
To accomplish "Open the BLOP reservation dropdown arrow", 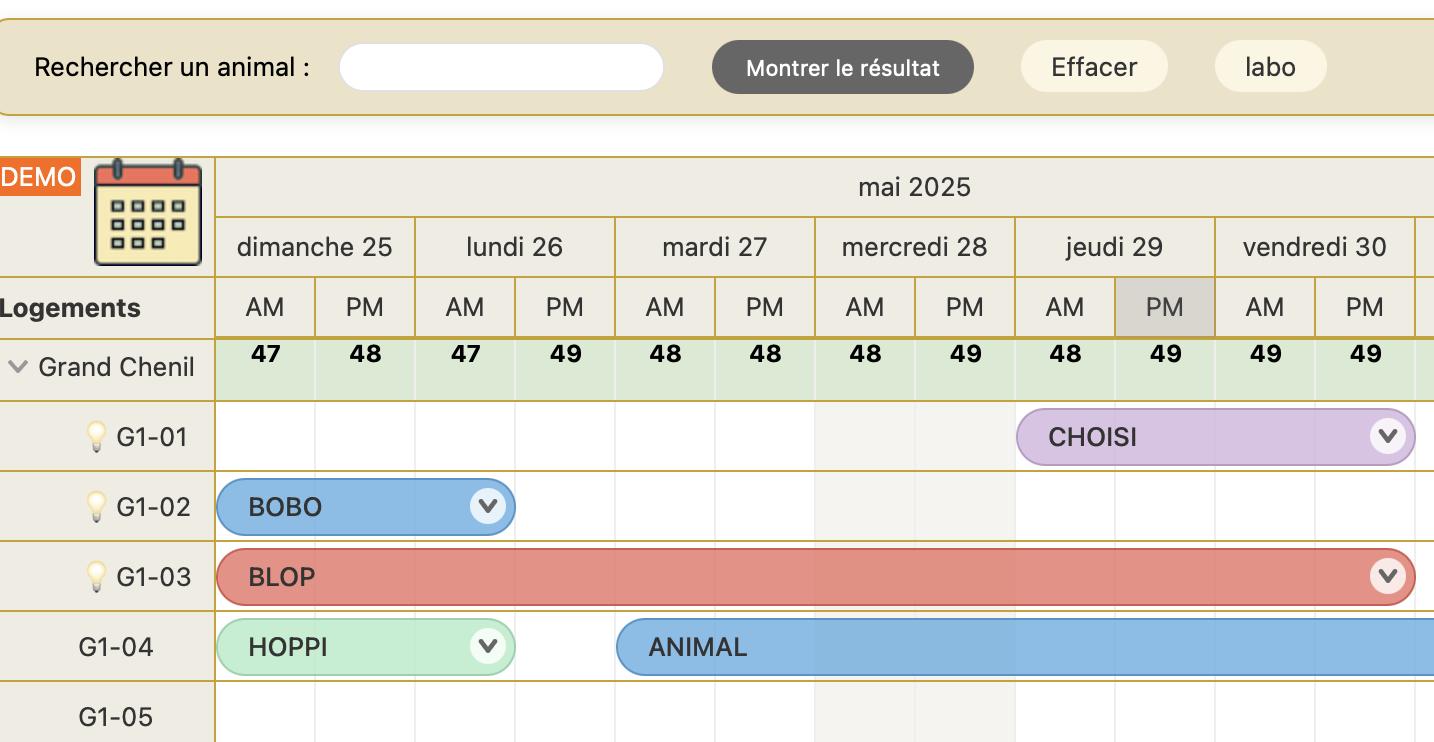I will click(1387, 576).
